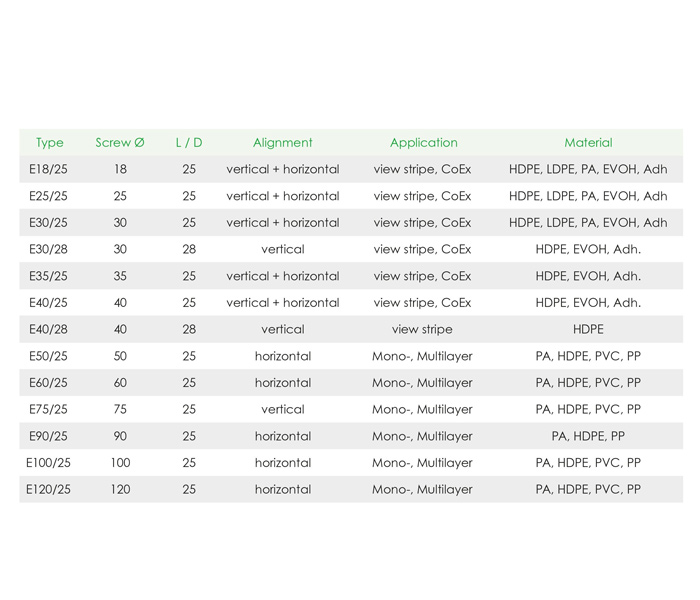Select screw diameter 100 cell
This screenshot has height=600, width=700.
(x=120, y=462)
